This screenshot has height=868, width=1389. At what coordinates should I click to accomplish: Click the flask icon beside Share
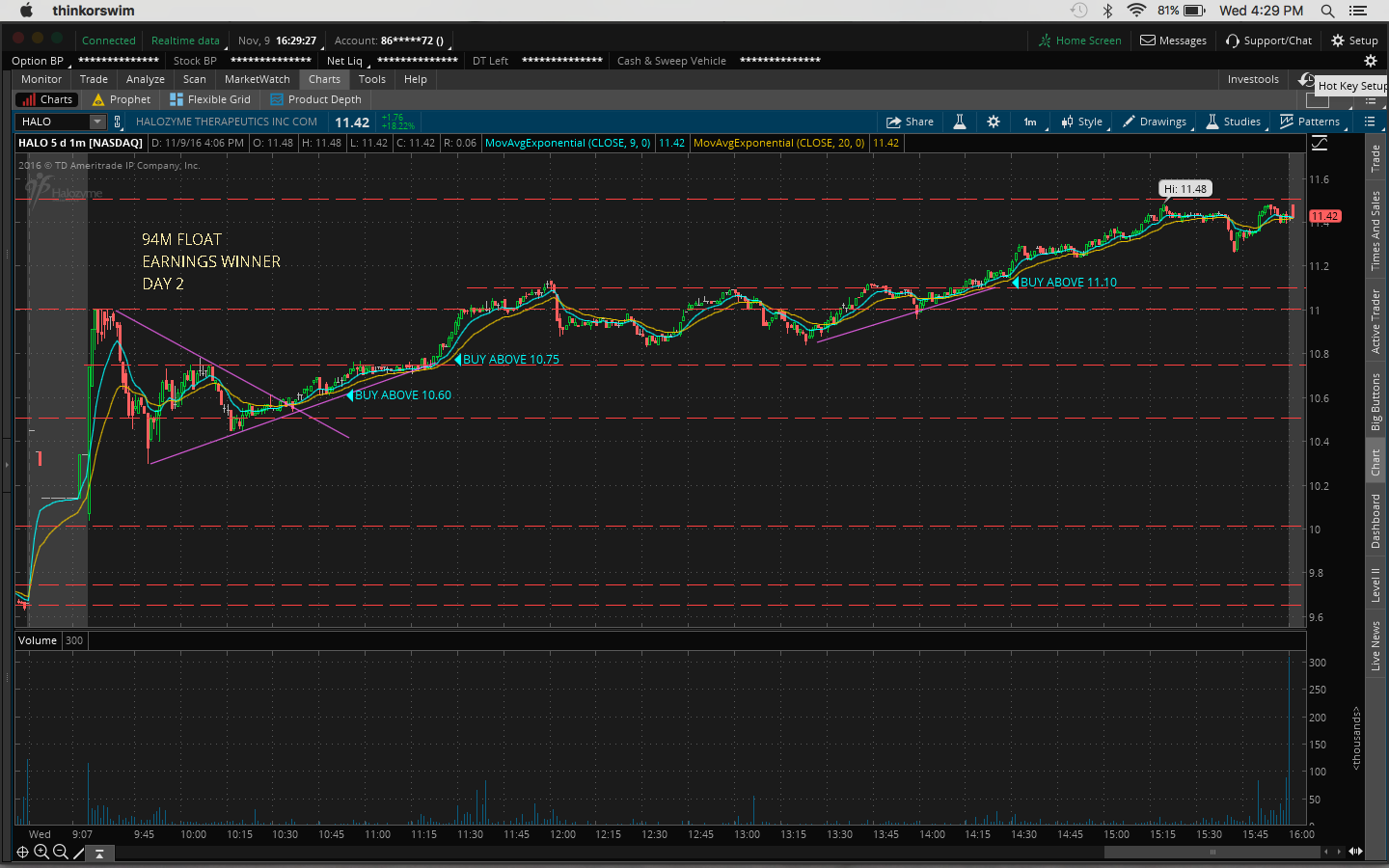960,122
